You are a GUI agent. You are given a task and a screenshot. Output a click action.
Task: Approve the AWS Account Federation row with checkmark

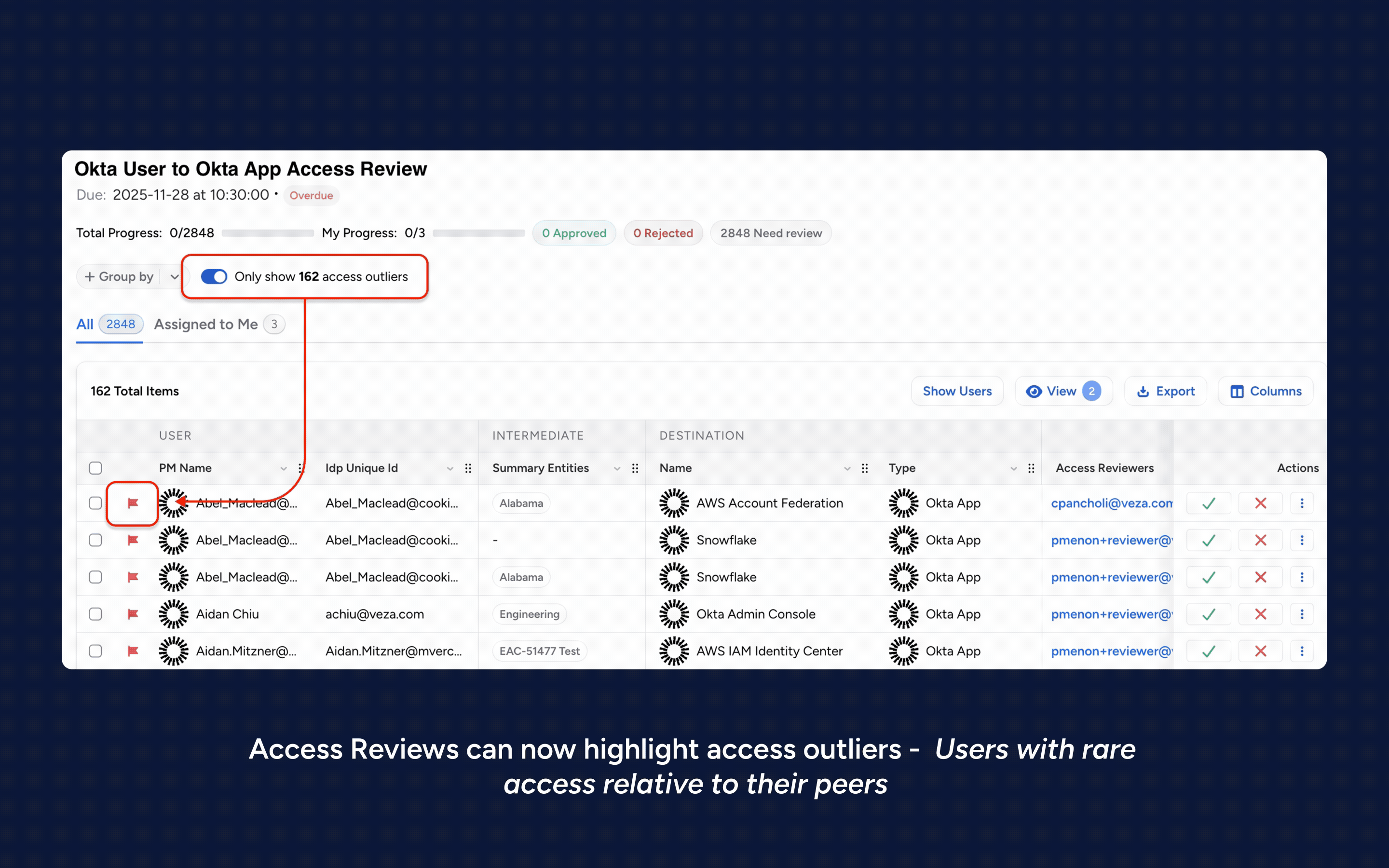[1208, 503]
